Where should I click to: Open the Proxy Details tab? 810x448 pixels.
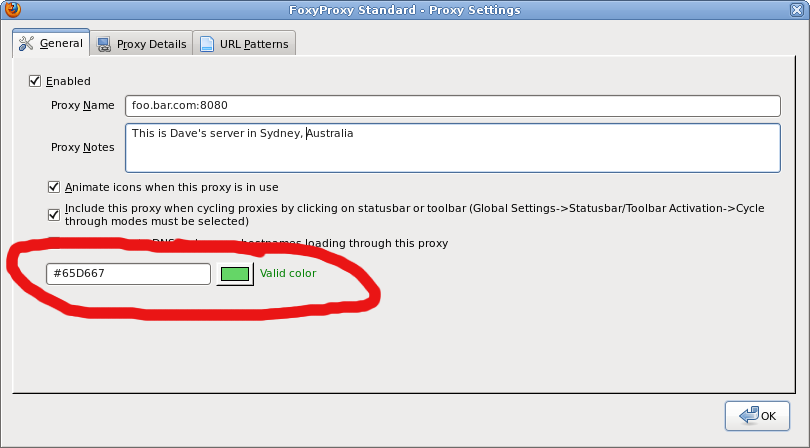(142, 44)
